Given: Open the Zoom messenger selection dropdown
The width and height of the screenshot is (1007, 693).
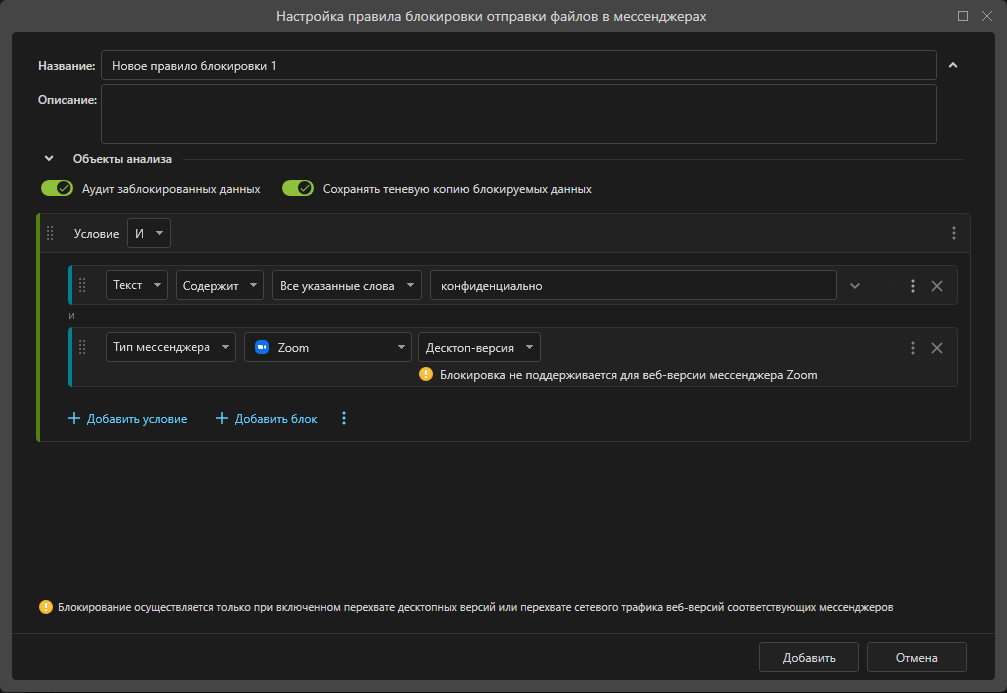Looking at the screenshot, I should tap(328, 348).
